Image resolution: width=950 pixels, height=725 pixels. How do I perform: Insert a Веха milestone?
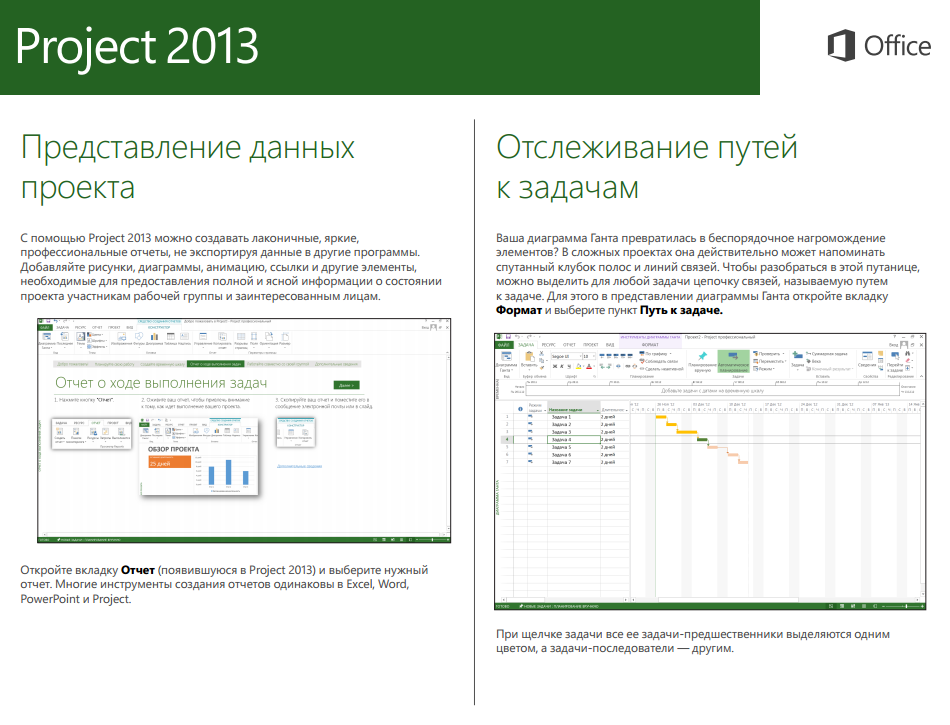814,361
